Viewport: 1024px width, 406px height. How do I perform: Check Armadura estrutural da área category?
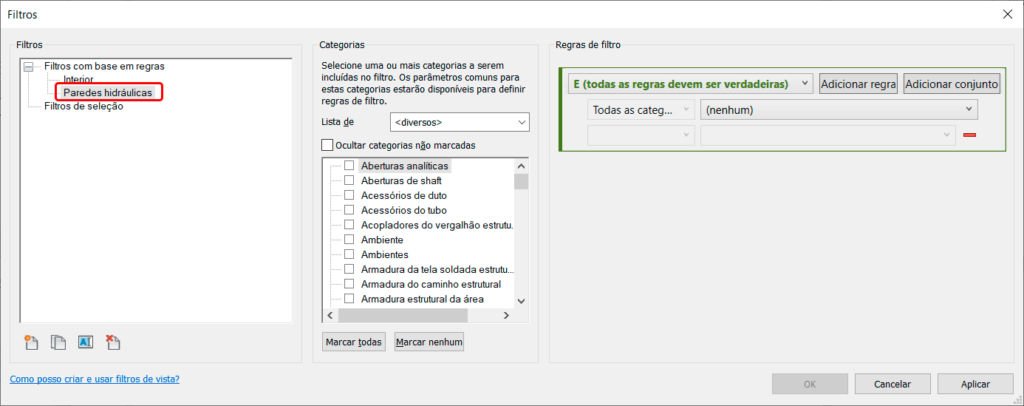(x=349, y=299)
